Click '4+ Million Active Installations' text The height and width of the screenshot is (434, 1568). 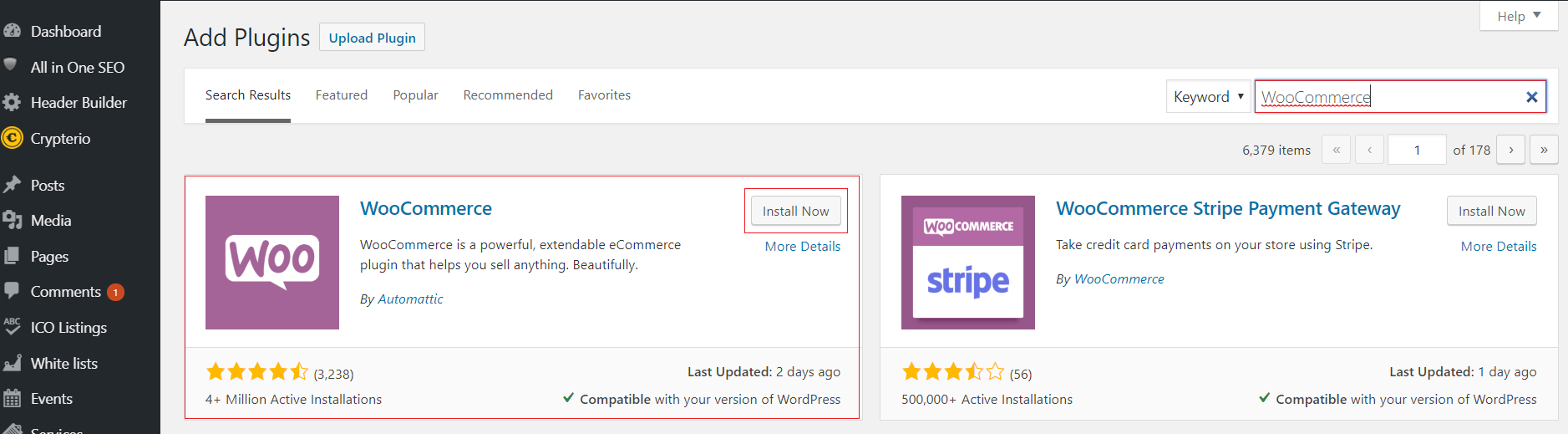[x=293, y=399]
